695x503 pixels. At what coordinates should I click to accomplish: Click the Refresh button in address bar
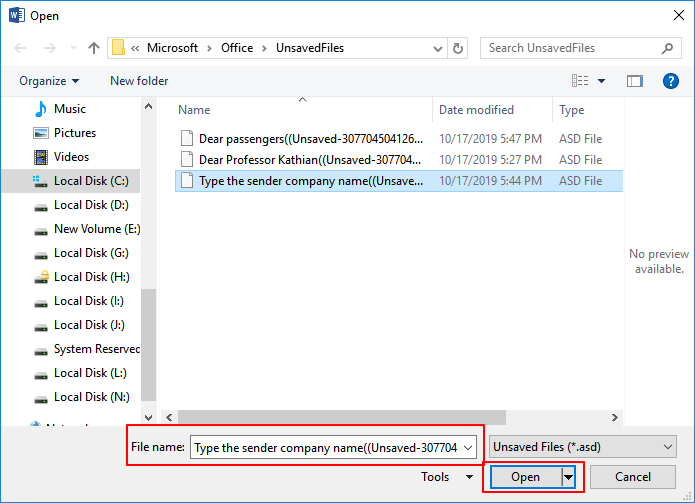coord(458,48)
